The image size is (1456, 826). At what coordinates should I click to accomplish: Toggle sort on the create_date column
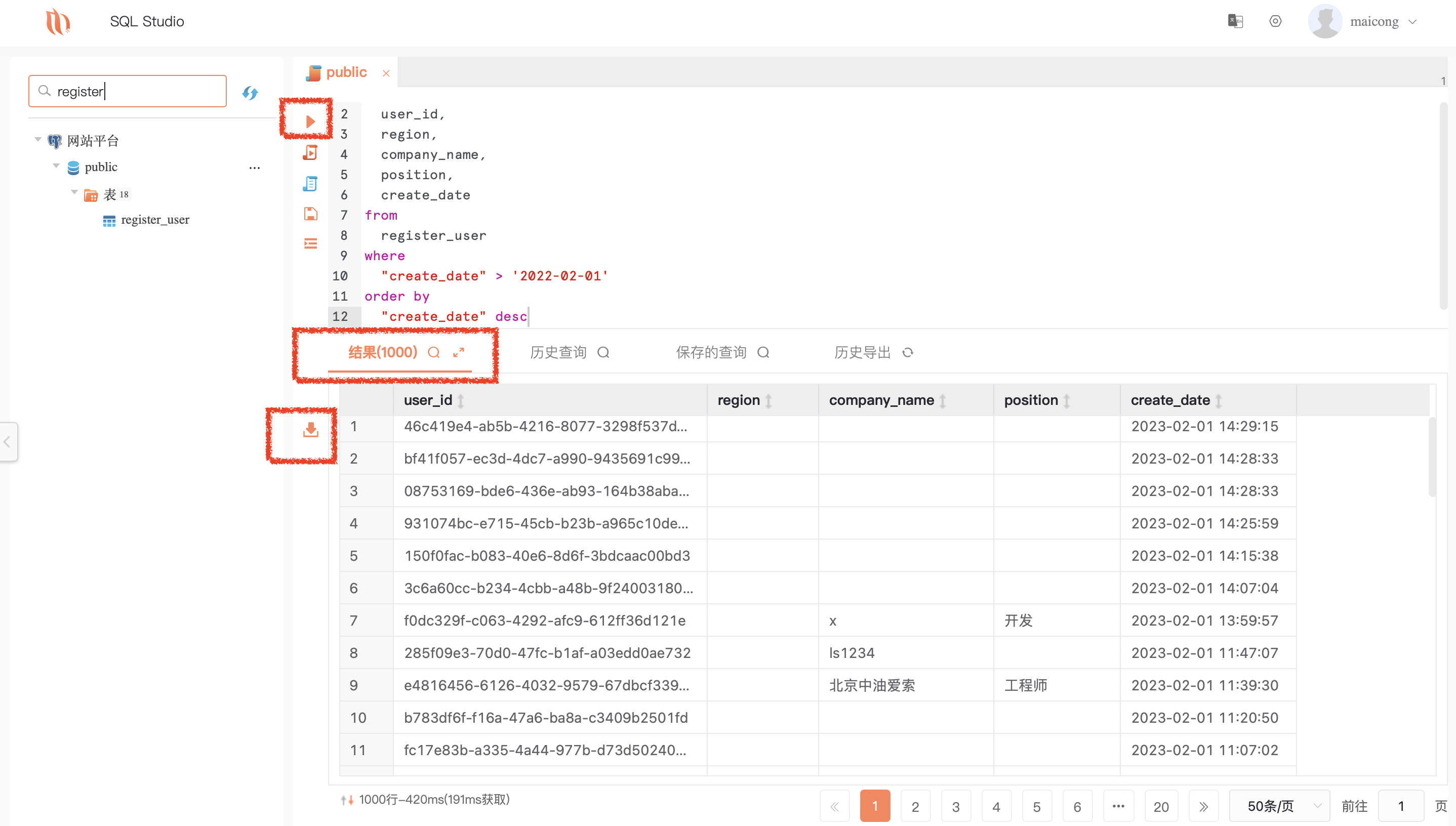pyautogui.click(x=1216, y=400)
